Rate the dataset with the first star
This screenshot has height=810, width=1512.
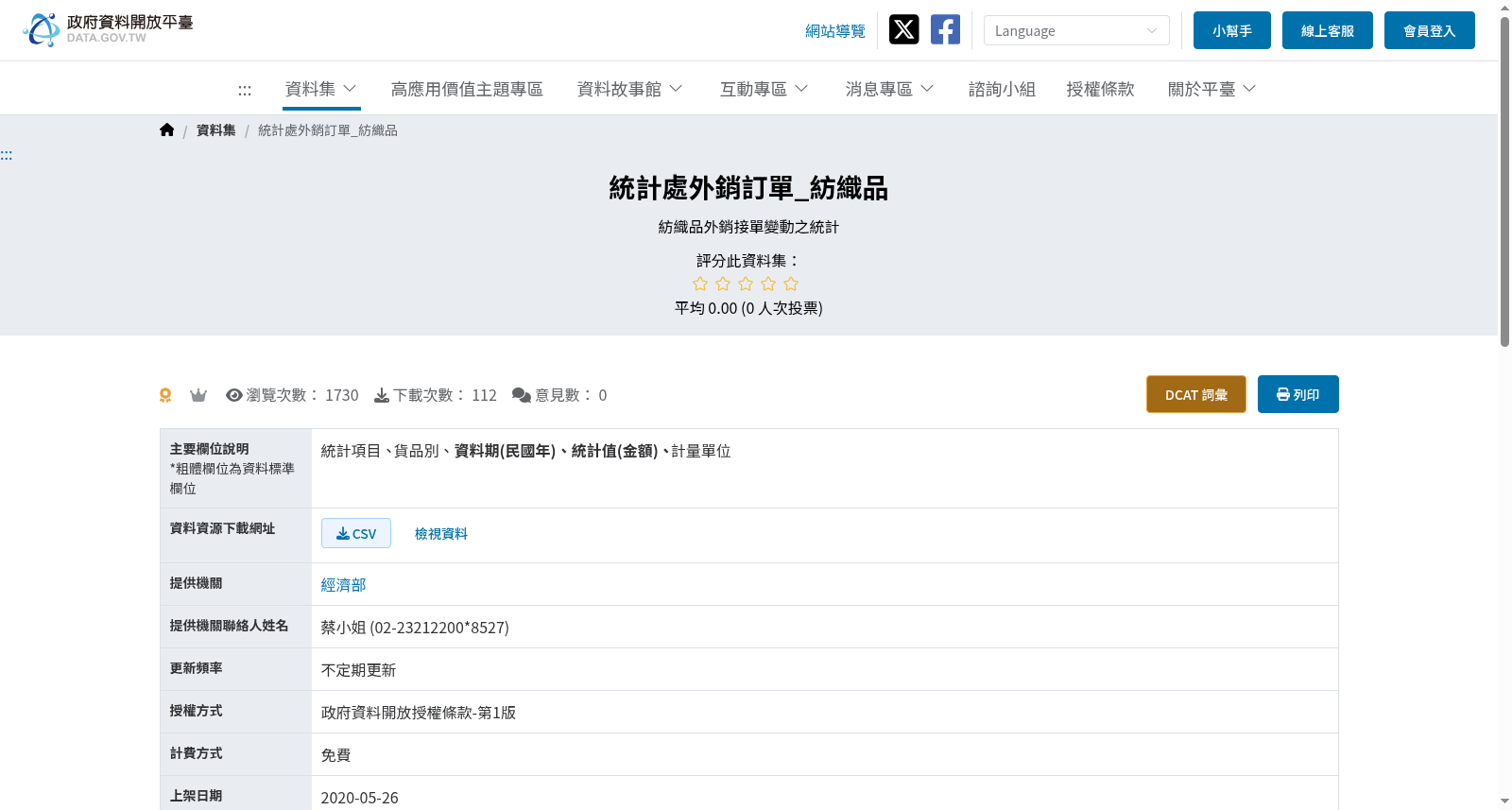700,284
